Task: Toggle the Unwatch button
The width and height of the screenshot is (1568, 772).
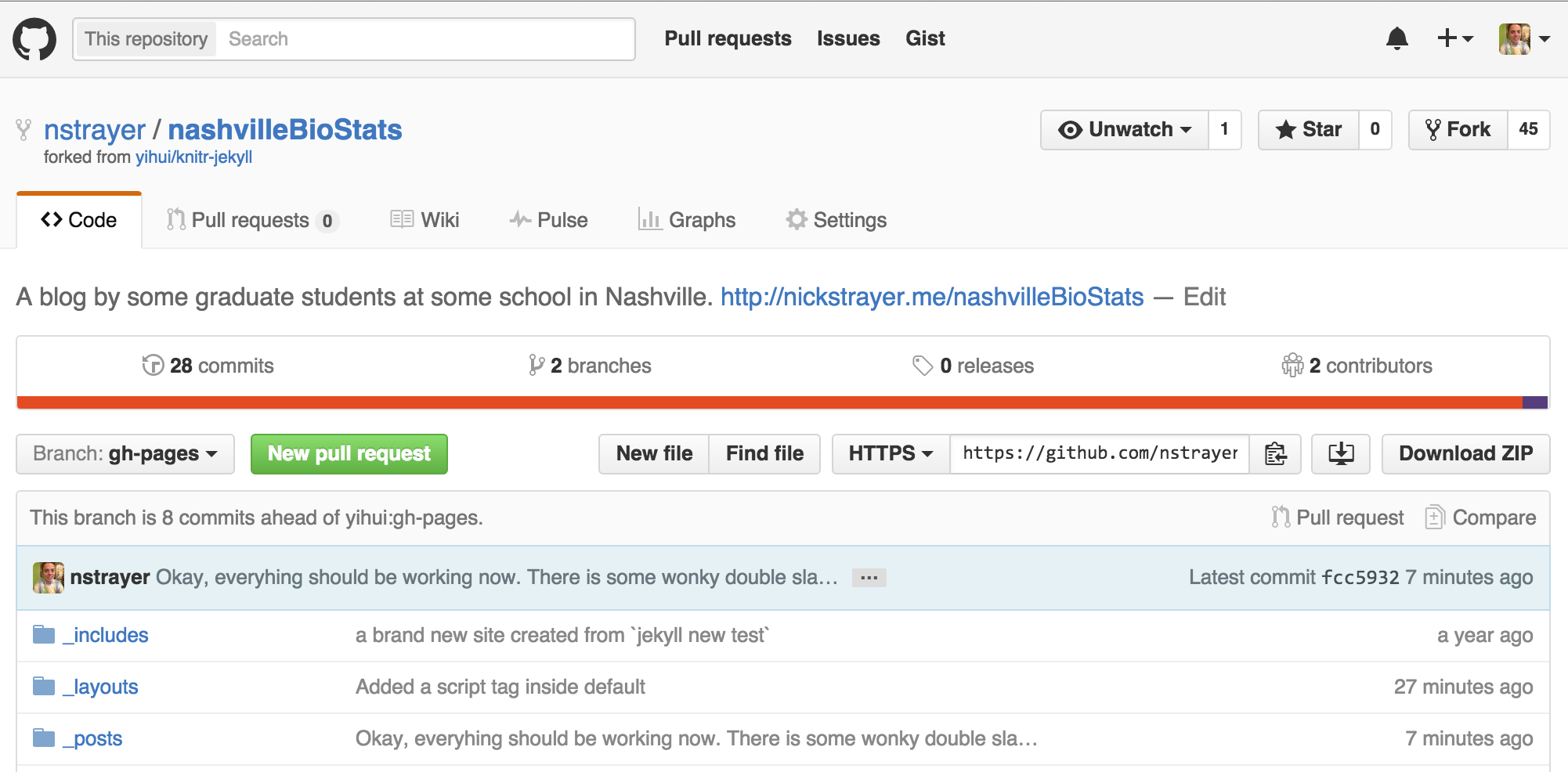Action: (x=1125, y=130)
